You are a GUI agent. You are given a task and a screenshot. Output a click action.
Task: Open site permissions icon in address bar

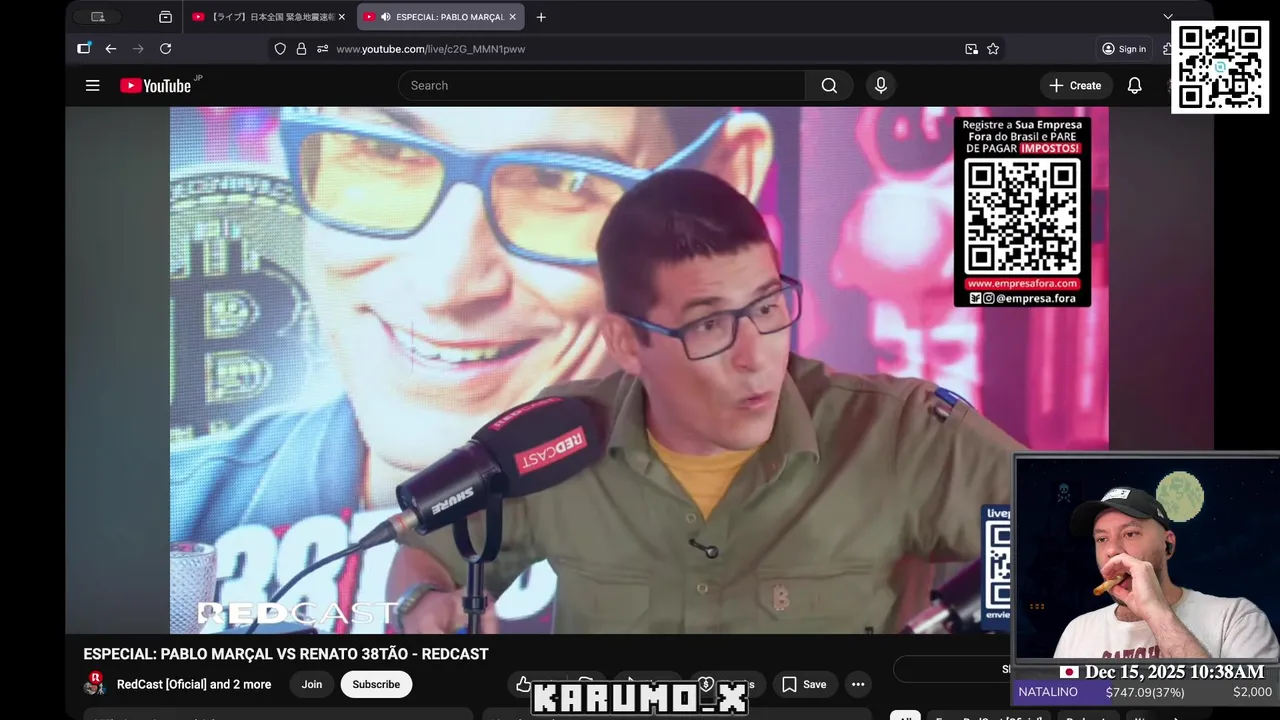pyautogui.click(x=322, y=48)
